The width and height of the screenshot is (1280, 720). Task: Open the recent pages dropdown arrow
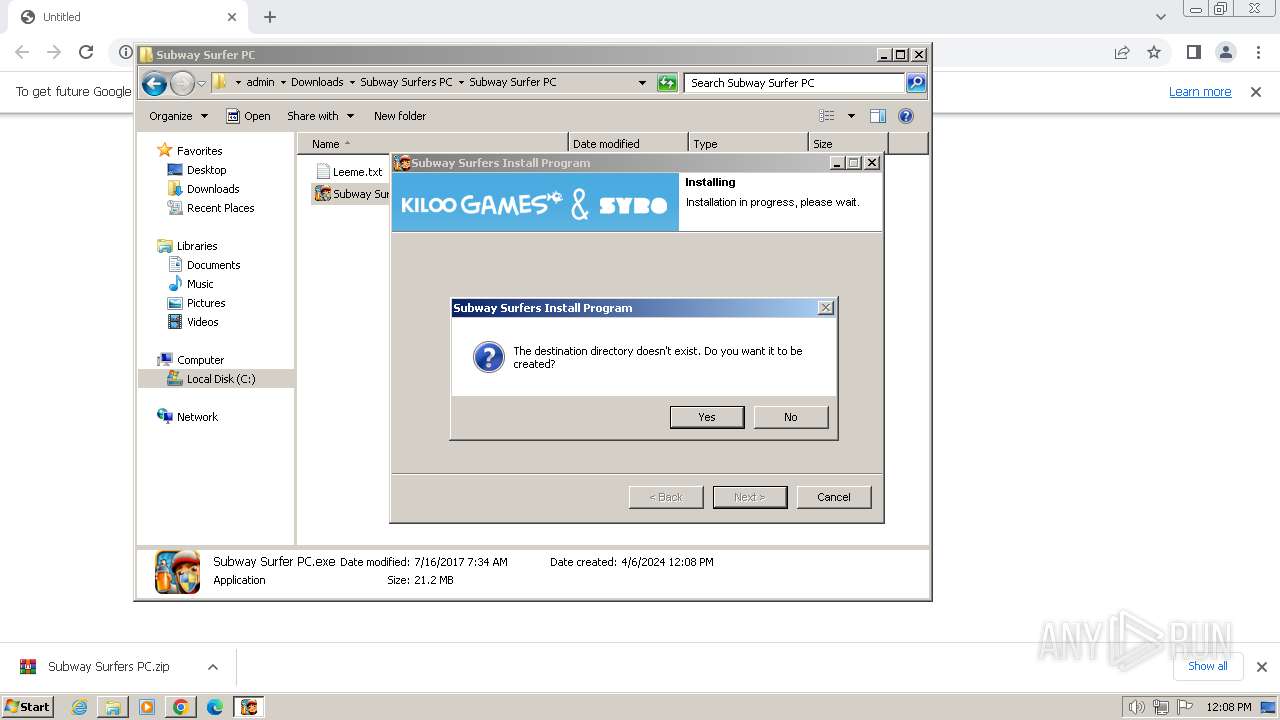click(202, 83)
